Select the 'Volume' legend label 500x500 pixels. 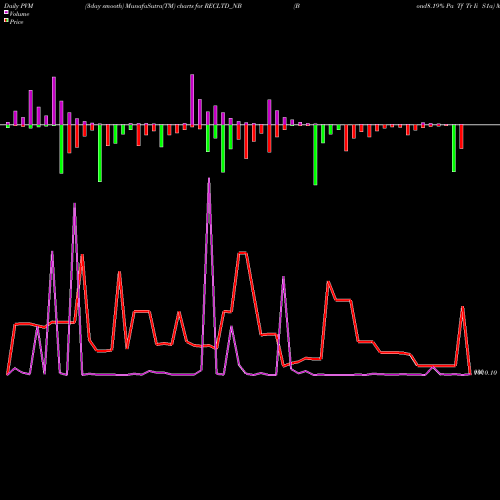[x=19, y=14]
